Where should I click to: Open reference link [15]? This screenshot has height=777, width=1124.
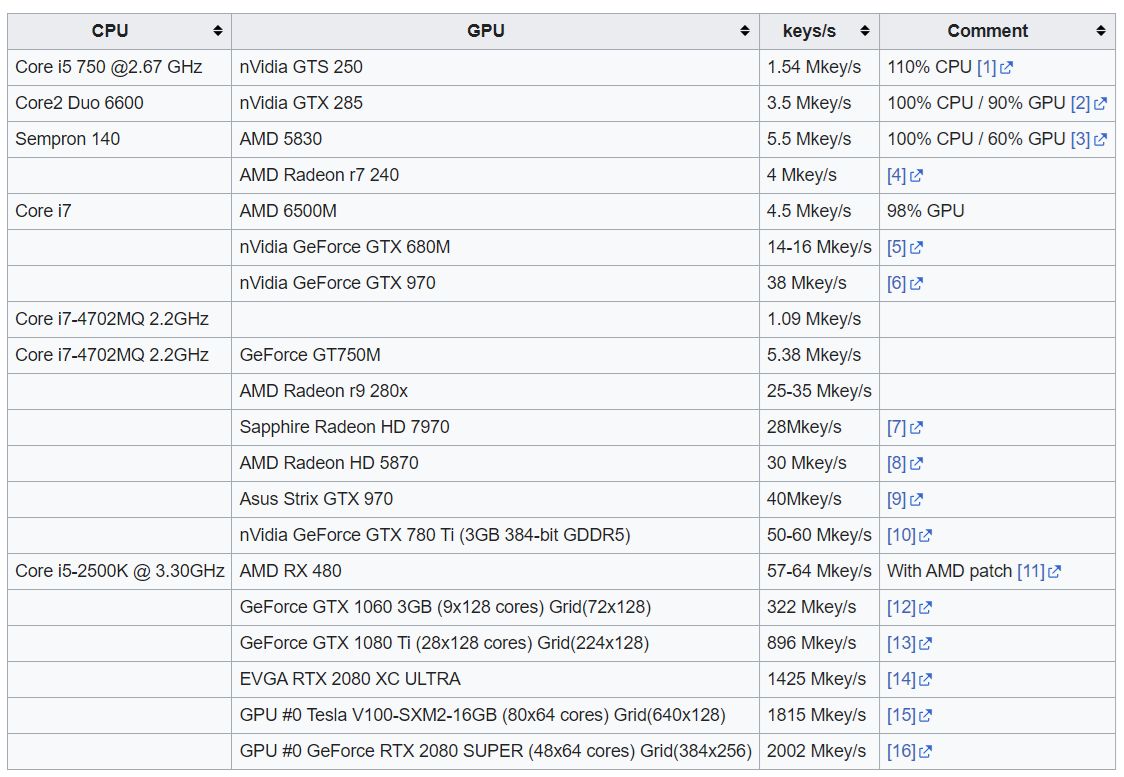tap(910, 715)
